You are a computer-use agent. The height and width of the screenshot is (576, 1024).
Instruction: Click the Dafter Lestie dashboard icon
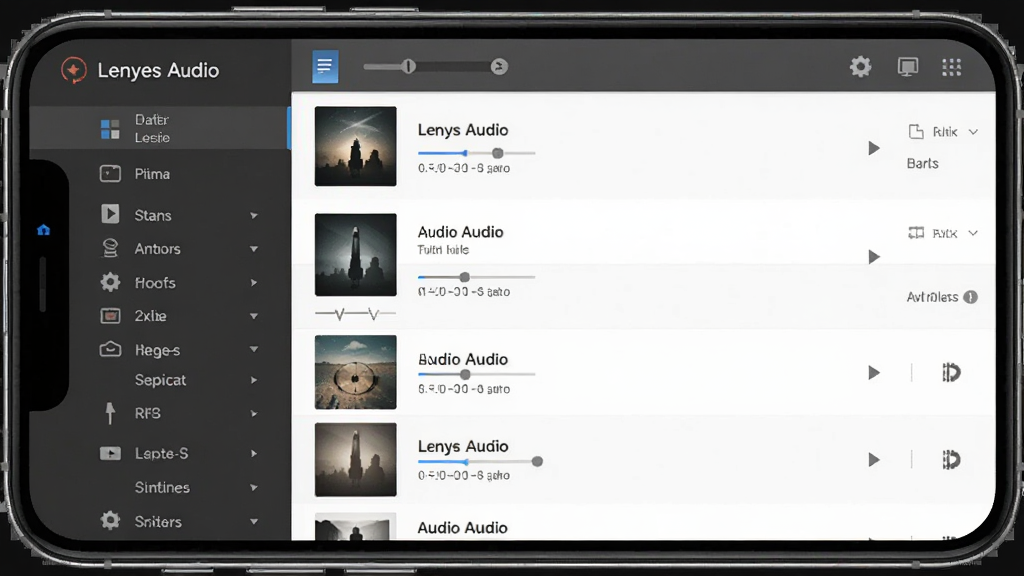click(110, 129)
